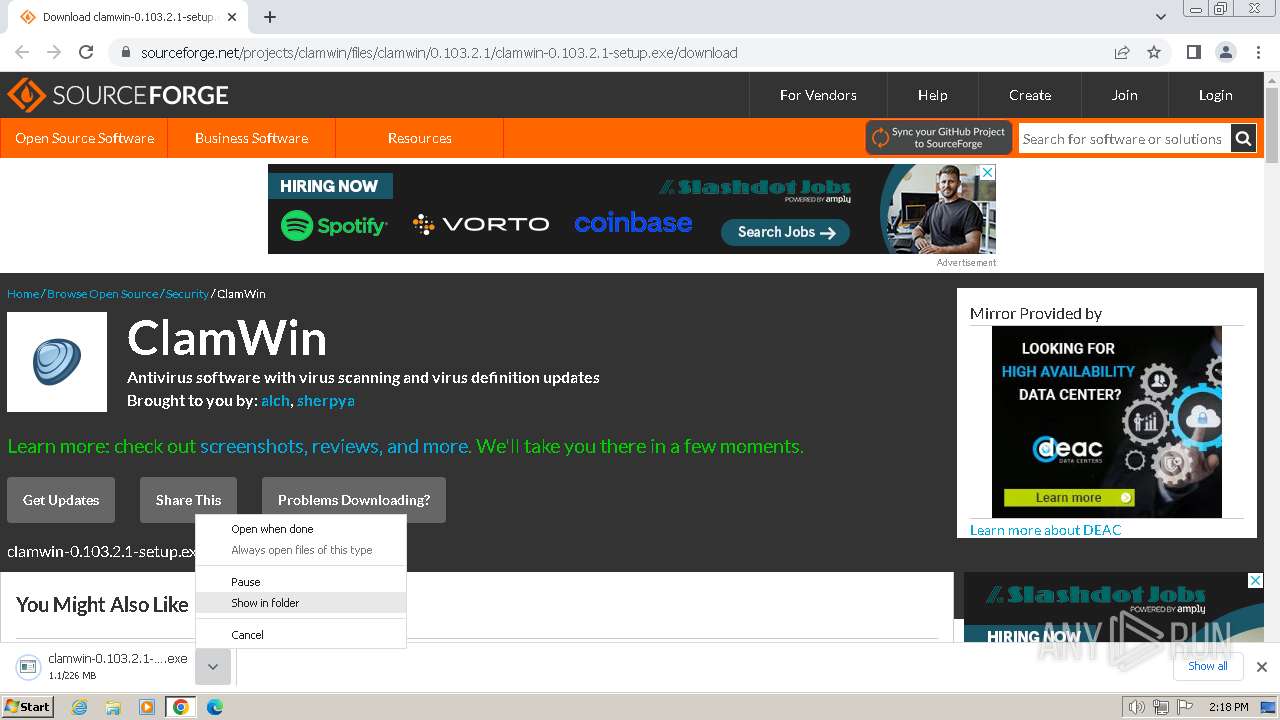The width and height of the screenshot is (1280, 720).
Task: Click the Security breadcrumb
Action: coord(187,294)
